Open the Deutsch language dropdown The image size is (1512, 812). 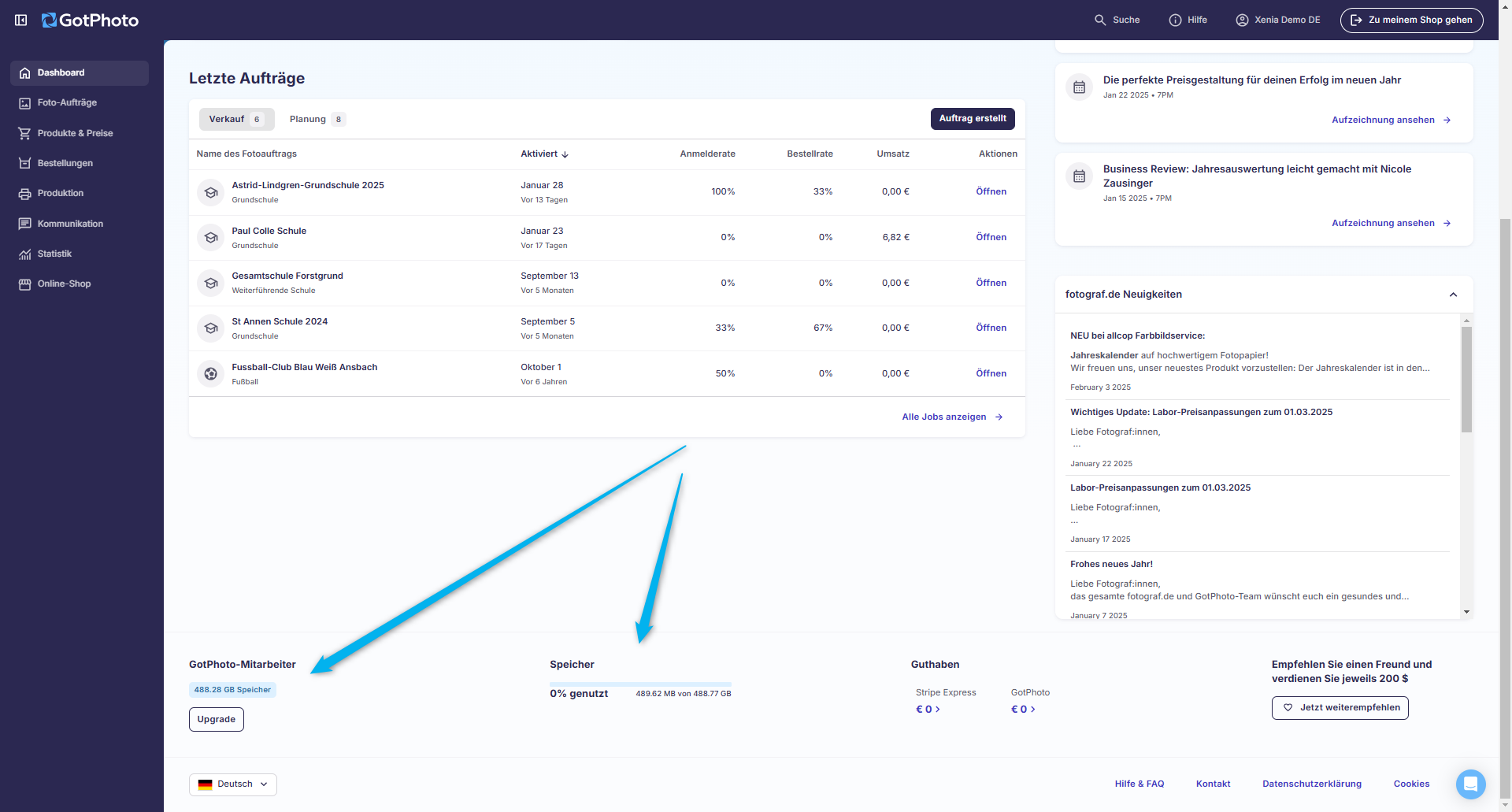coord(233,784)
